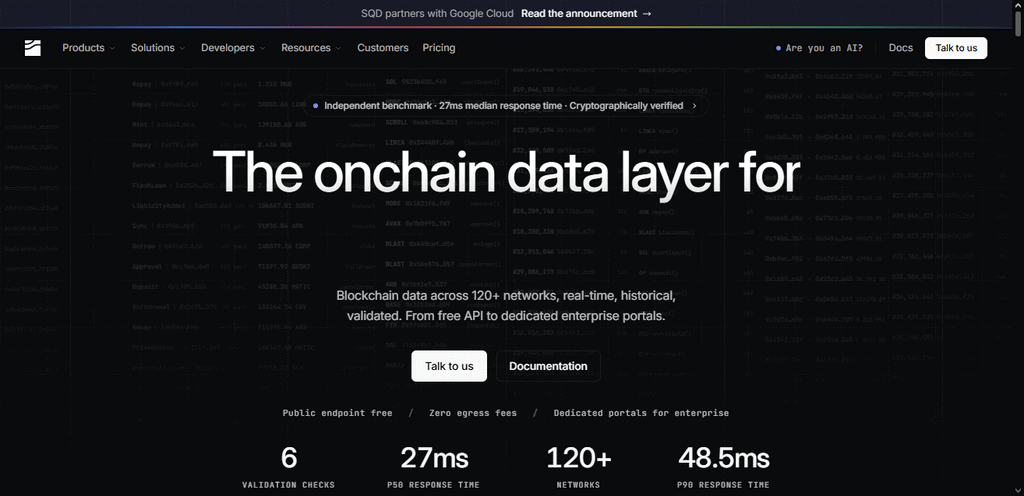
Task: Click the '48.5ms' P90 response time stat
Action: (x=724, y=457)
